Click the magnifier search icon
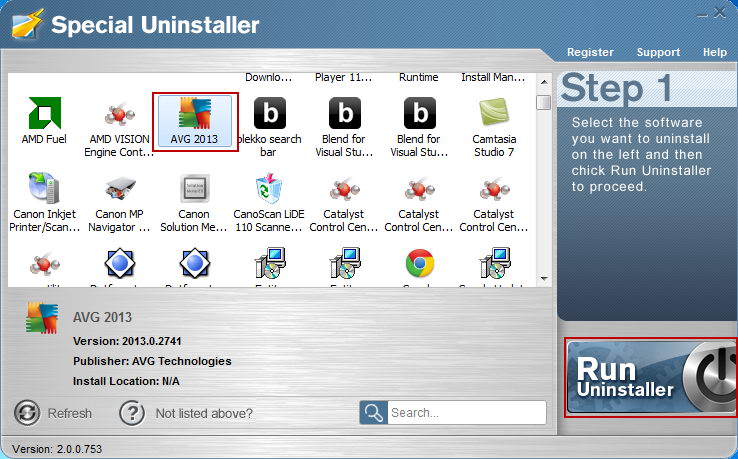Image resolution: width=738 pixels, height=459 pixels. (x=373, y=412)
